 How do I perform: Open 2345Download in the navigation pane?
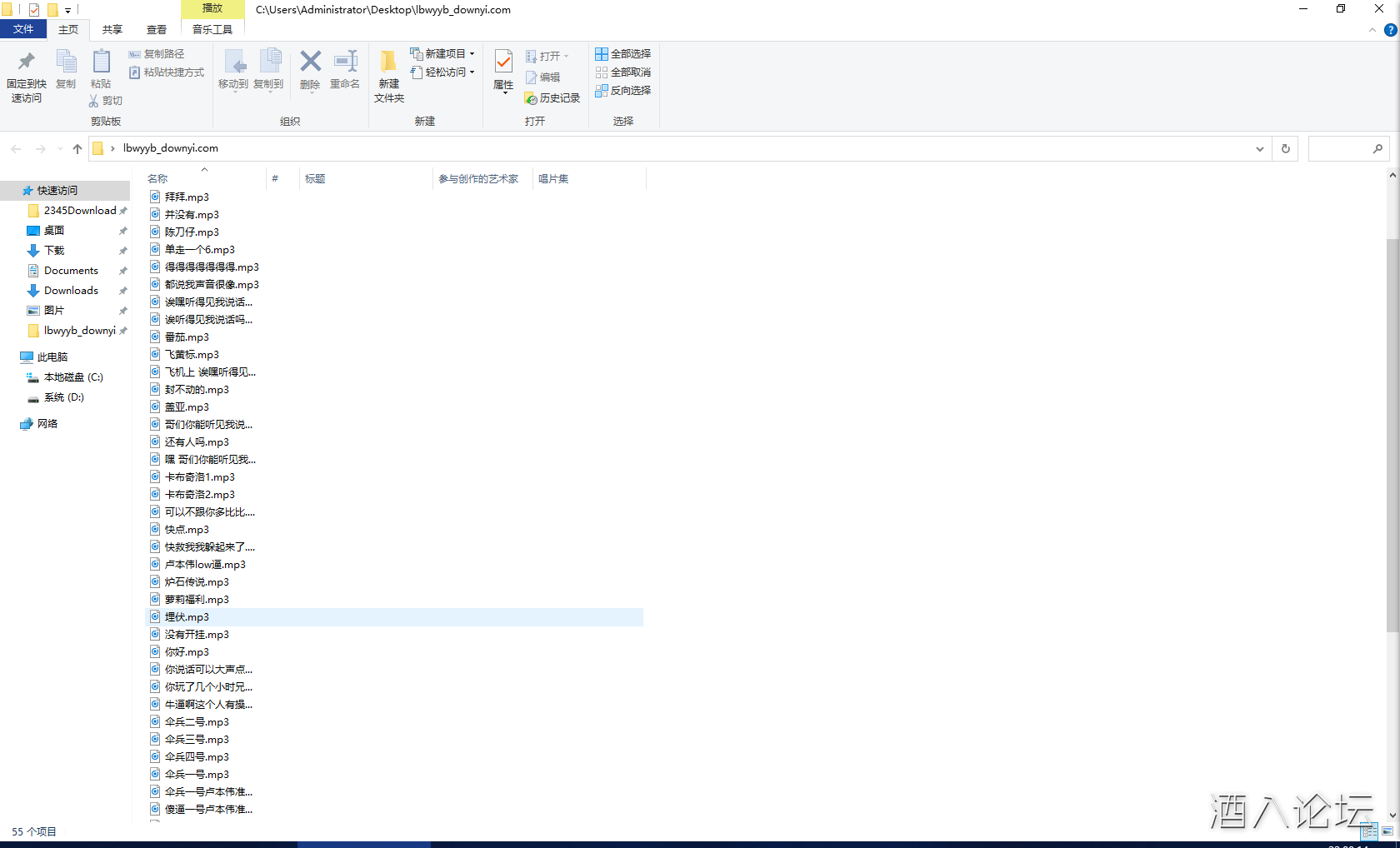tap(80, 211)
